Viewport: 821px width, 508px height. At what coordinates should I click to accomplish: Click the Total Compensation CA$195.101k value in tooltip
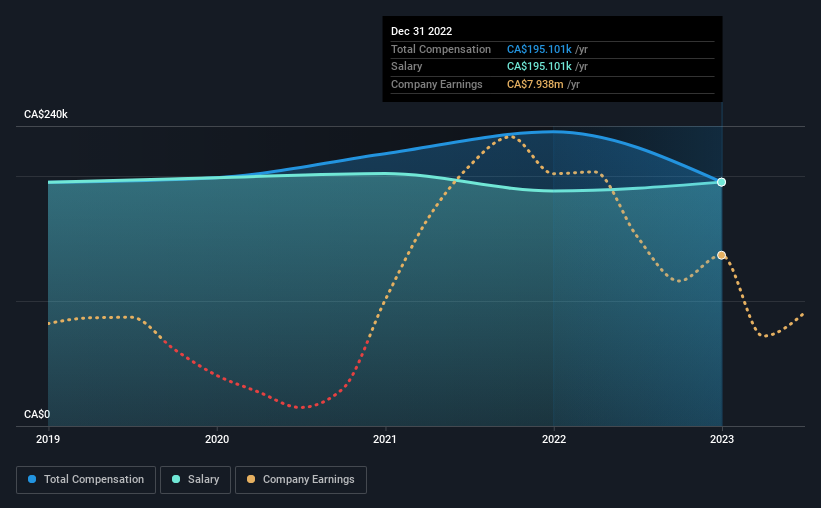539,49
